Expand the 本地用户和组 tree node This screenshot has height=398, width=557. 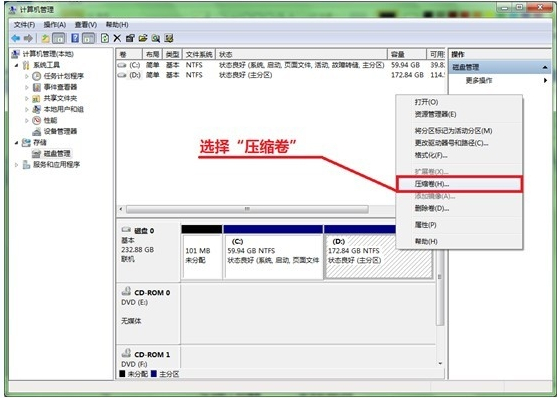[x=27, y=109]
